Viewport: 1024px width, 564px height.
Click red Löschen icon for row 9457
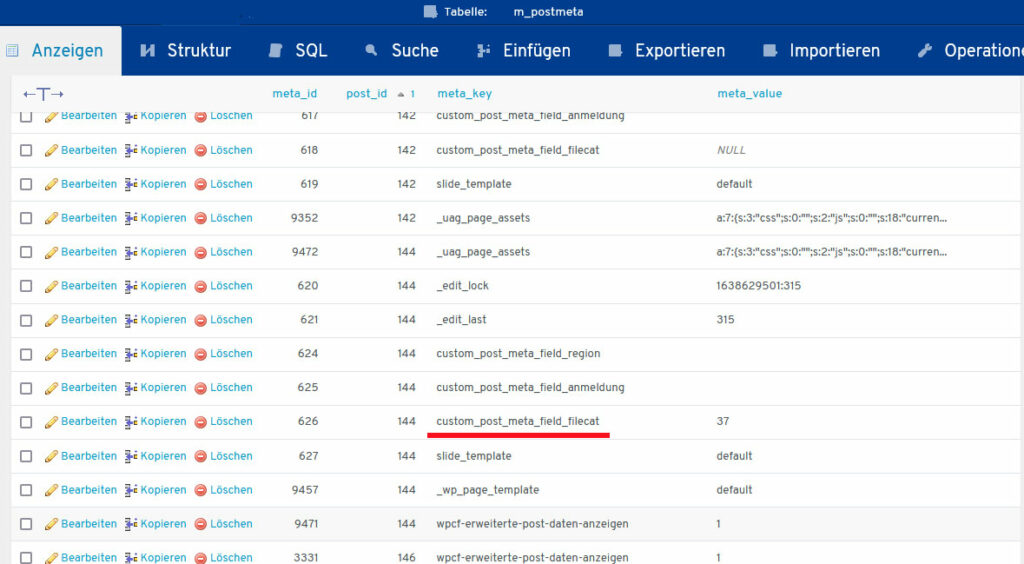click(x=200, y=490)
